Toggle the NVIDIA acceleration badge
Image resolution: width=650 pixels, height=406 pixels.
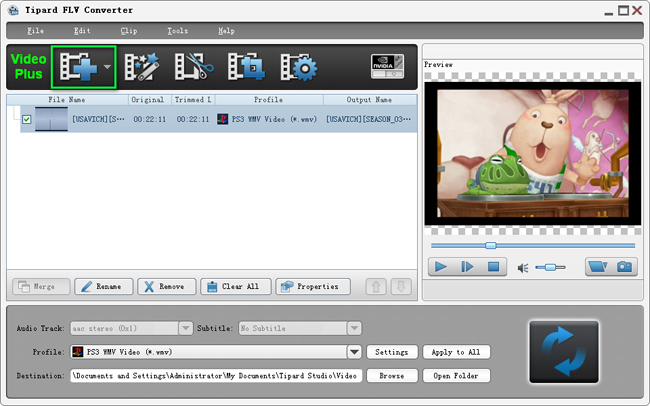[388, 66]
